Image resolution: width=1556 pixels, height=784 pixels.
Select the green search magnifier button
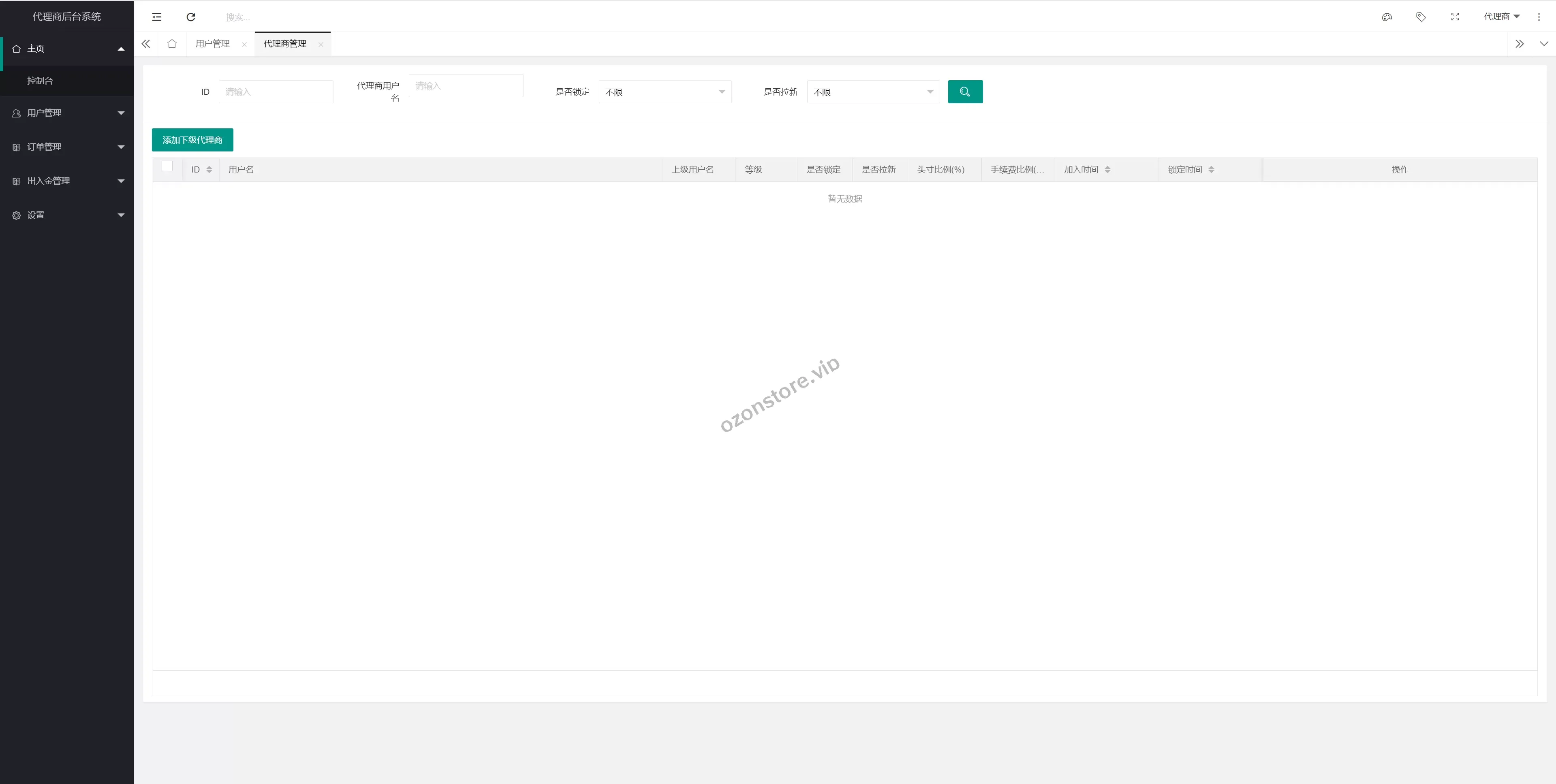tap(965, 91)
